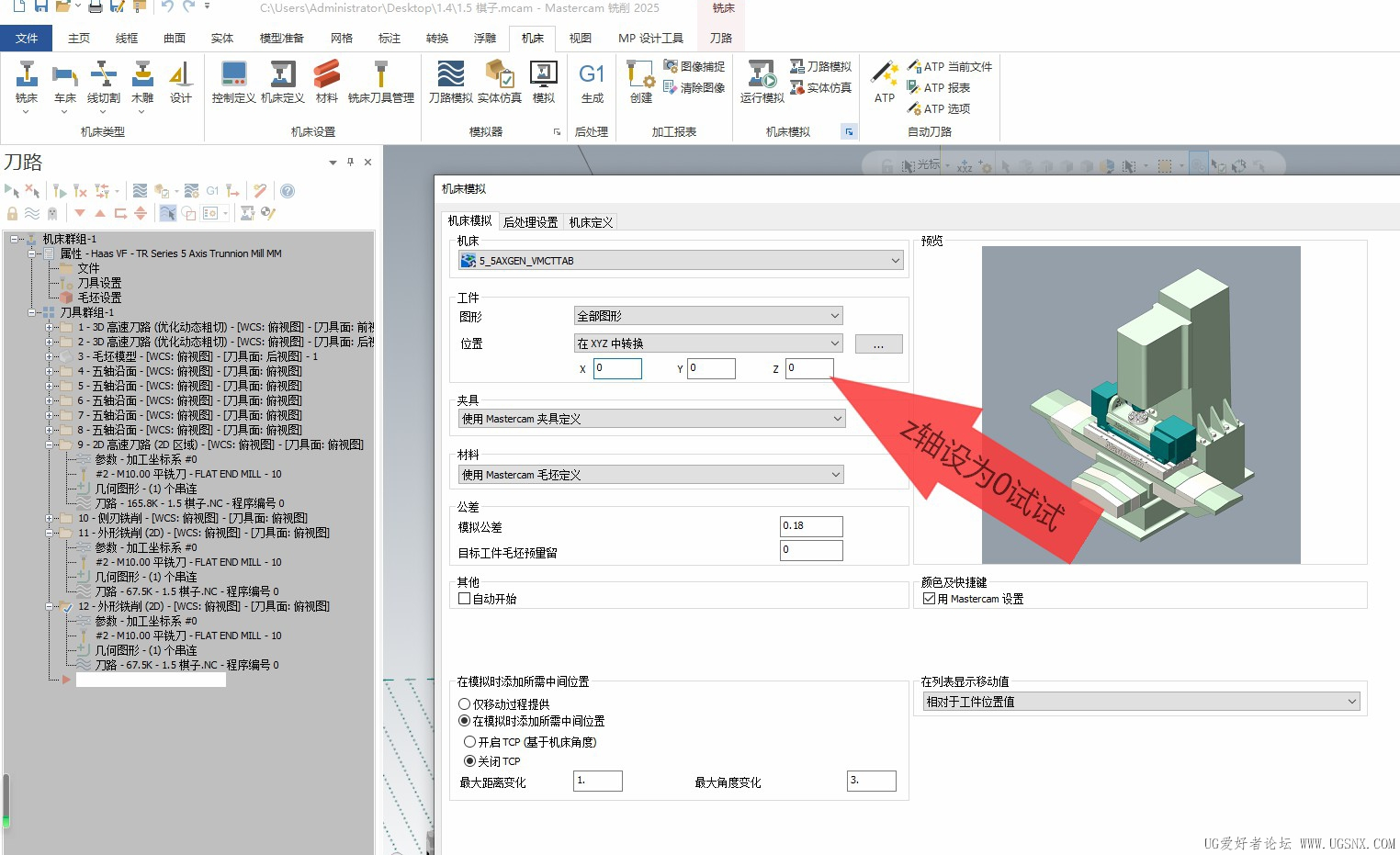Click the machine preview image

coord(1141,405)
